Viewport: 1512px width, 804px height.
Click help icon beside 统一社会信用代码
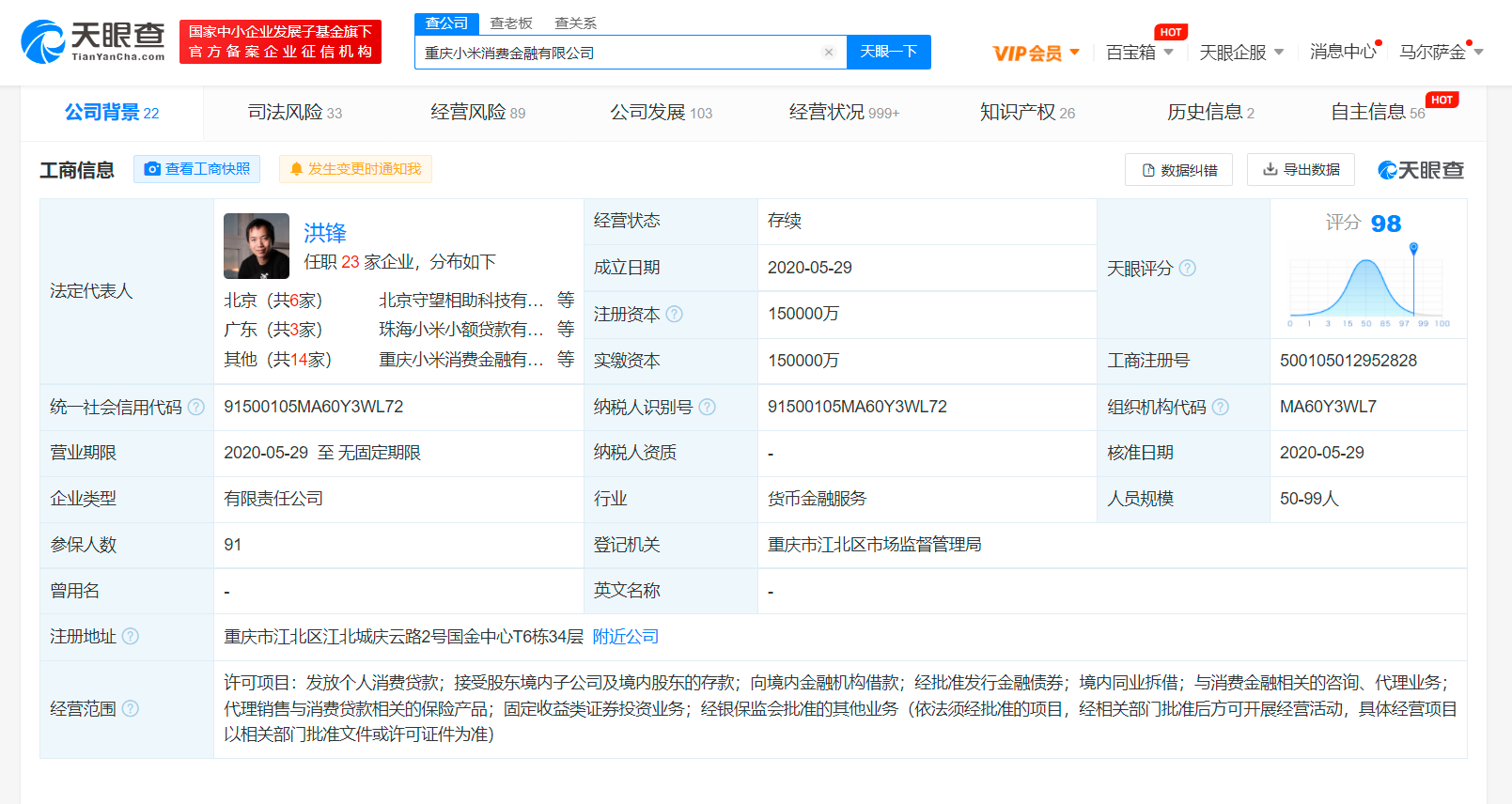pyautogui.click(x=195, y=407)
